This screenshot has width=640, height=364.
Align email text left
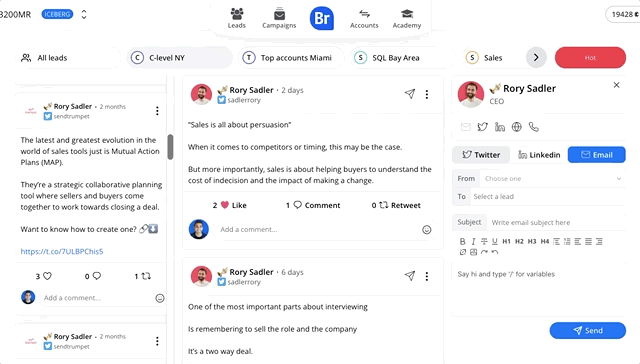pos(578,241)
